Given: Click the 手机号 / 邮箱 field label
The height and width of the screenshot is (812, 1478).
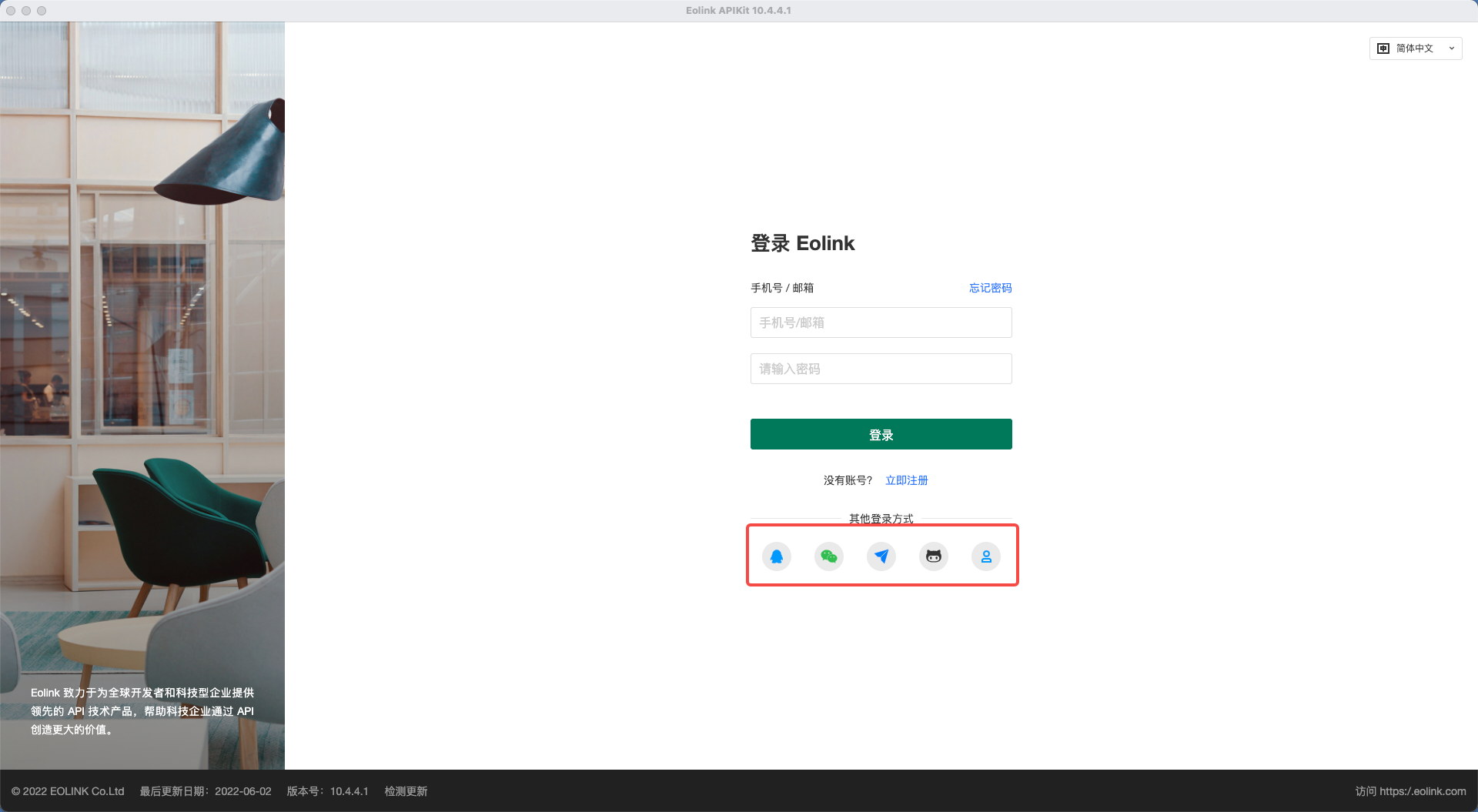Looking at the screenshot, I should coord(782,288).
